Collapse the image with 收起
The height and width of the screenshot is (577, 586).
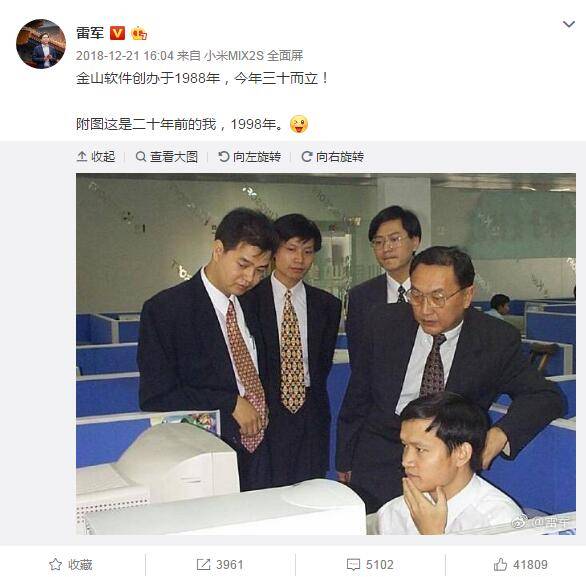[x=96, y=157]
